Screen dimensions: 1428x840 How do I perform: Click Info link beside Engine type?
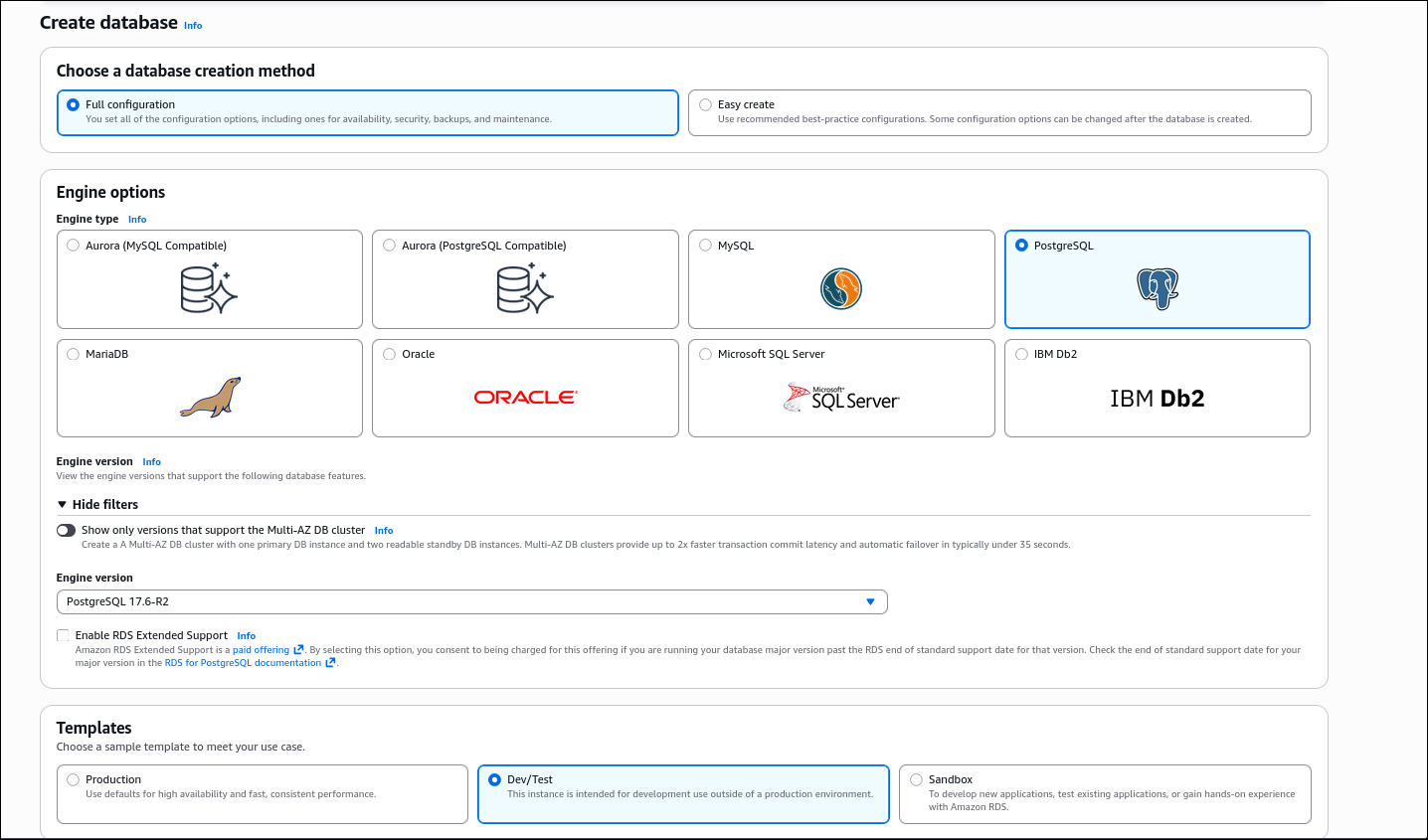tap(137, 220)
